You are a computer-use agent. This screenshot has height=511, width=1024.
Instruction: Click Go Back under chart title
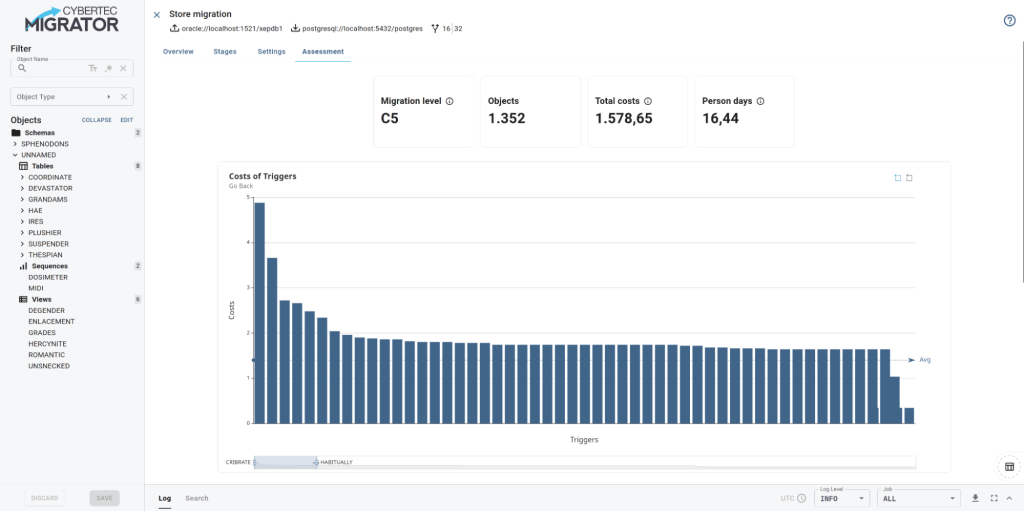(241, 186)
